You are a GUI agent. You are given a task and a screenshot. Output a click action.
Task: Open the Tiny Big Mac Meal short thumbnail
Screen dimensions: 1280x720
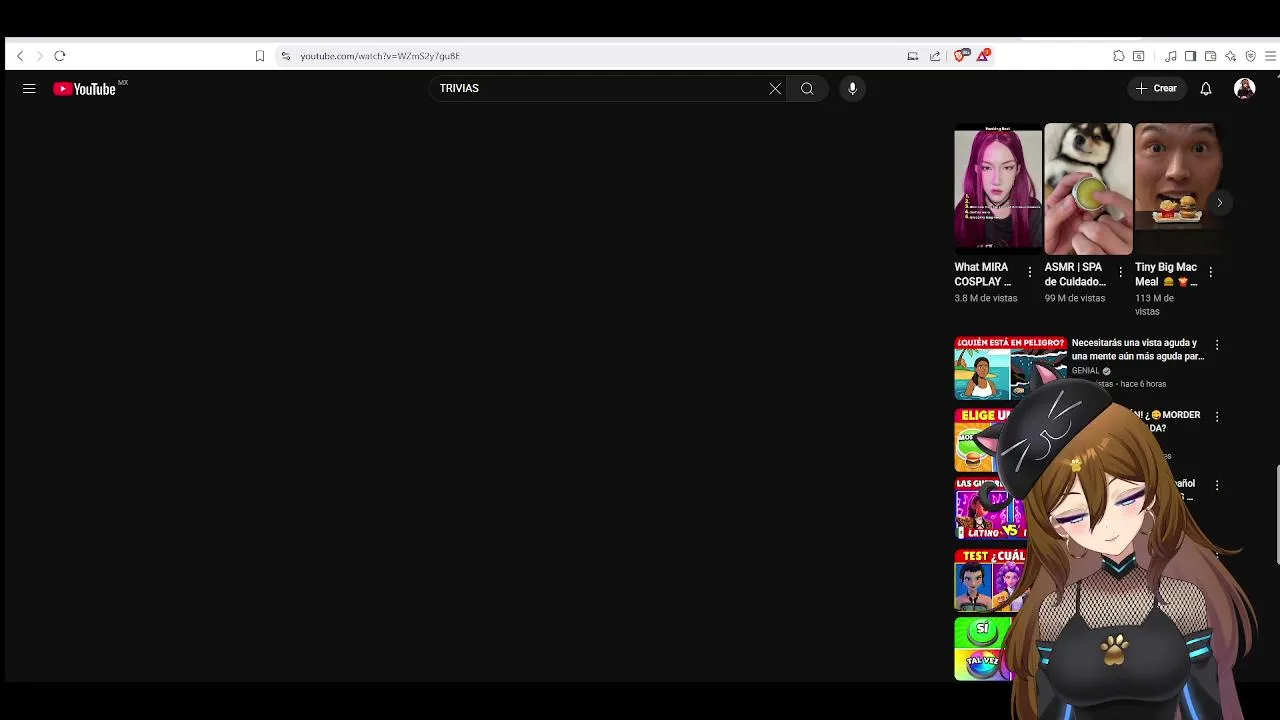1178,188
